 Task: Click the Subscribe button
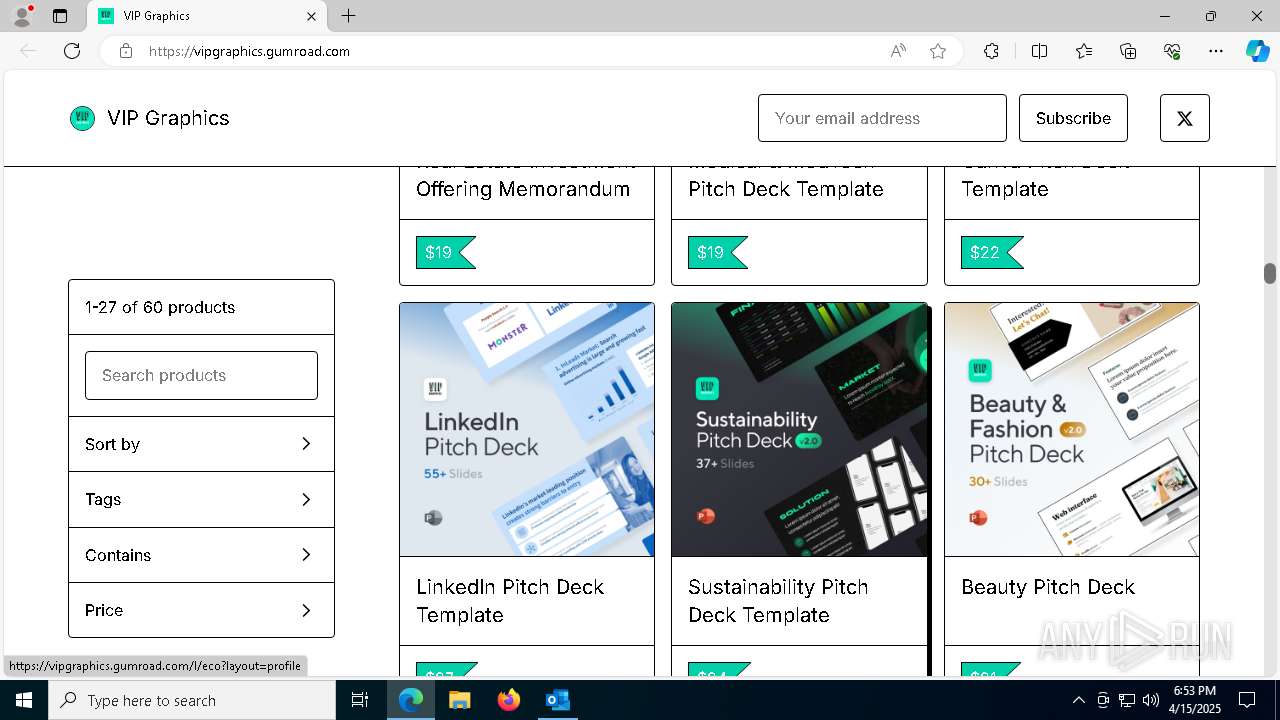[x=1073, y=118]
